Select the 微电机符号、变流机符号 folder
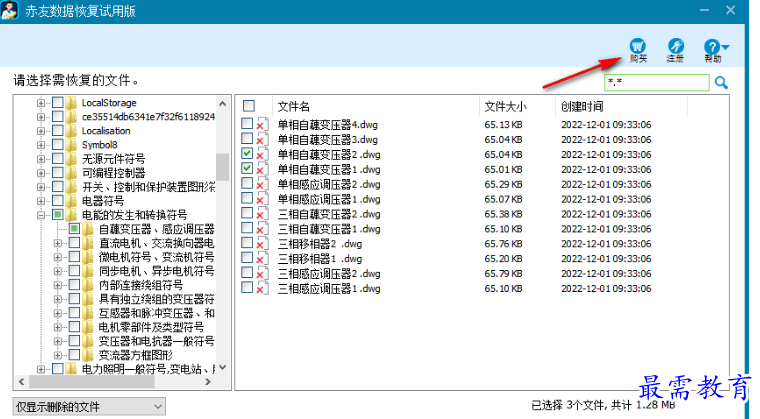 tap(156, 257)
